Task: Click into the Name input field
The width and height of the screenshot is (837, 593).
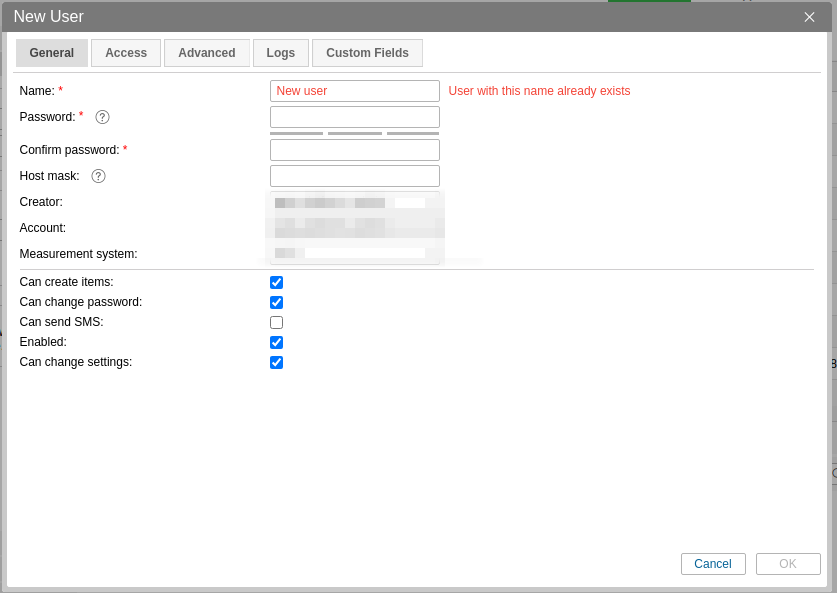Action: 354,91
